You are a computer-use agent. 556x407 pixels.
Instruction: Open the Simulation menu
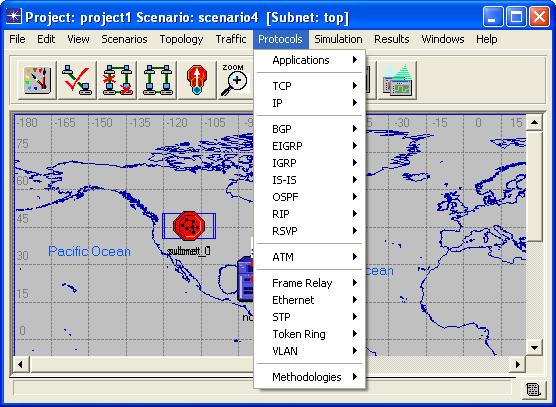pyautogui.click(x=338, y=39)
